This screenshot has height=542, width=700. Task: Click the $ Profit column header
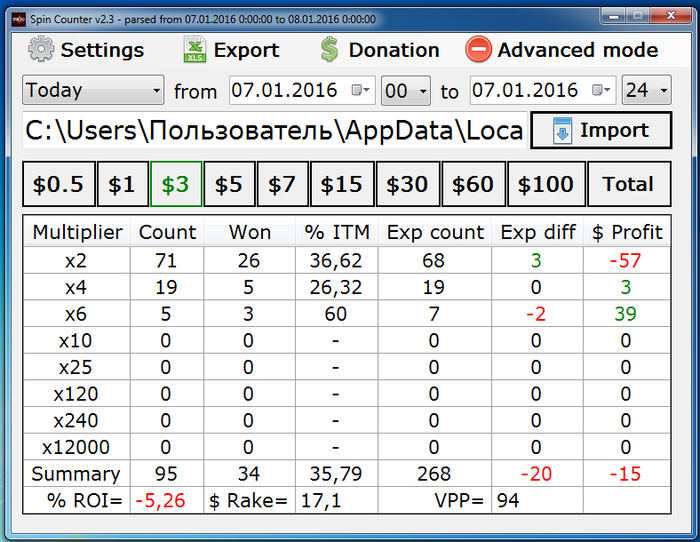[626, 232]
